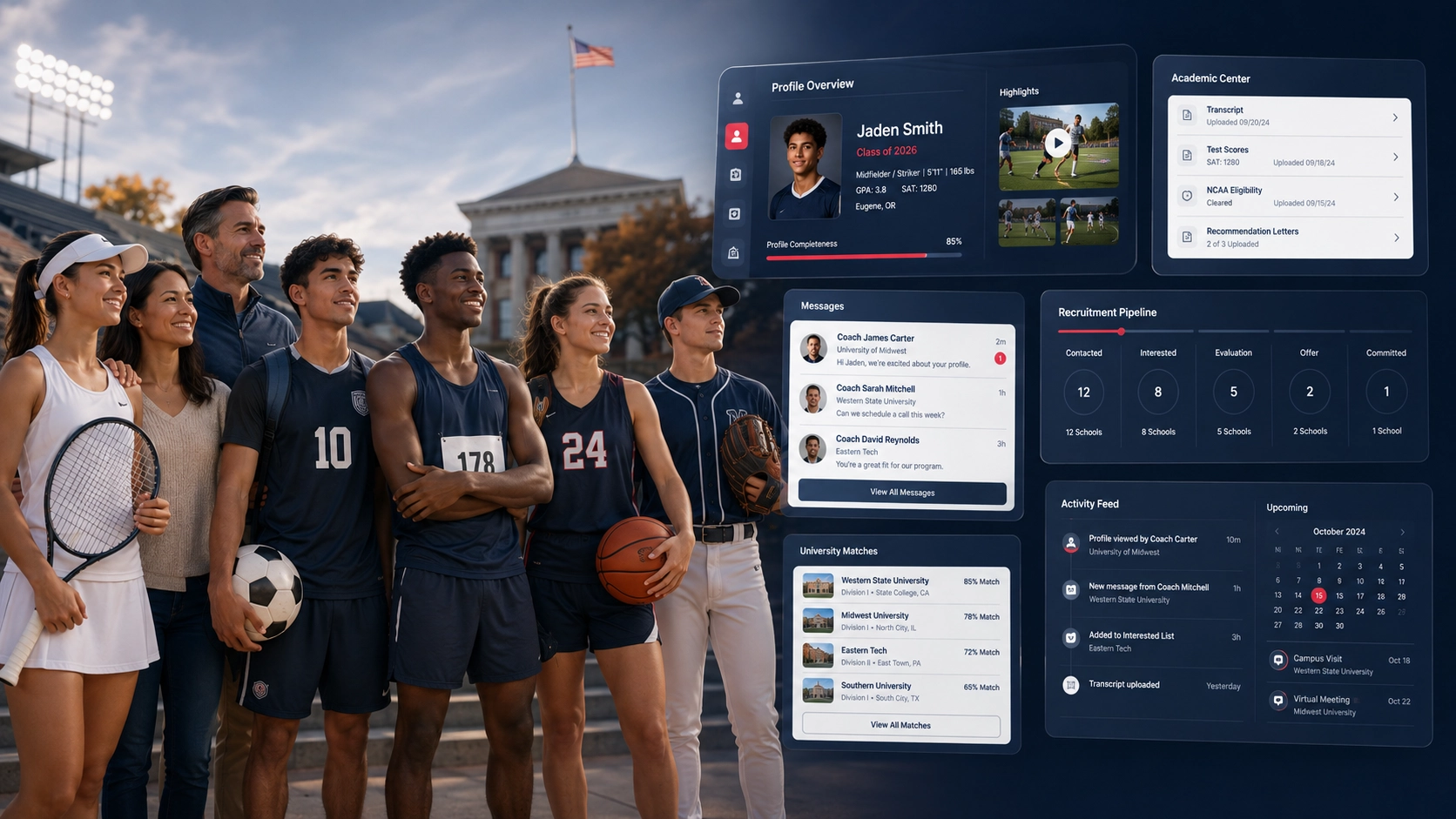1456x819 pixels.
Task: Select the highlighted red profile sidebar icon
Action: (x=737, y=136)
